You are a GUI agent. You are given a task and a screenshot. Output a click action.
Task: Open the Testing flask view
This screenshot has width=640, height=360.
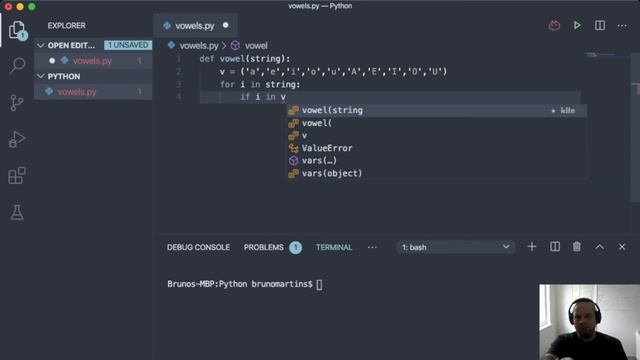click(x=17, y=212)
